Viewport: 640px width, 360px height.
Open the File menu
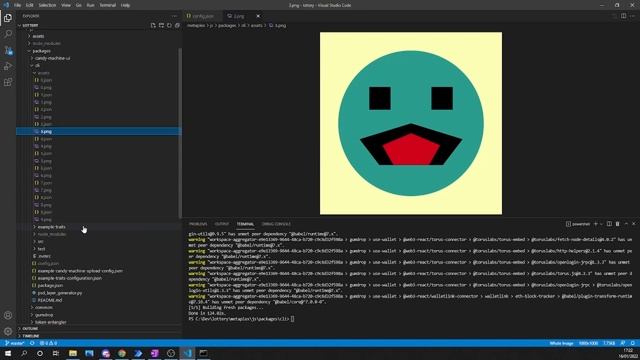pos(18,5)
